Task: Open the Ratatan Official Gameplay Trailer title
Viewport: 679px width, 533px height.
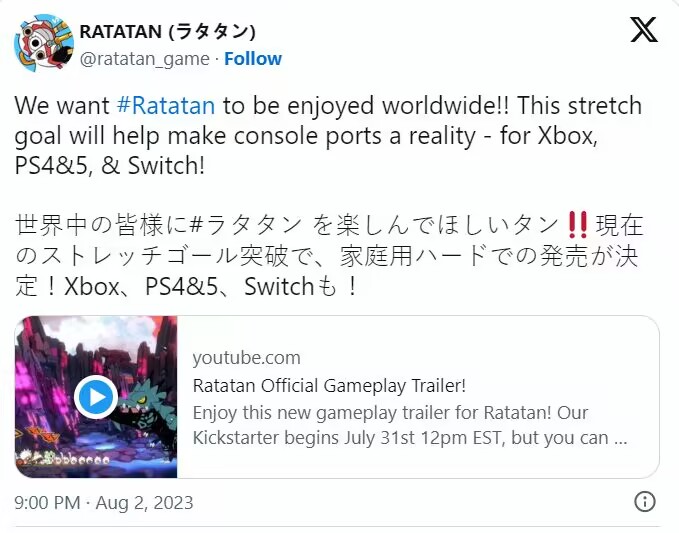Action: coord(329,385)
